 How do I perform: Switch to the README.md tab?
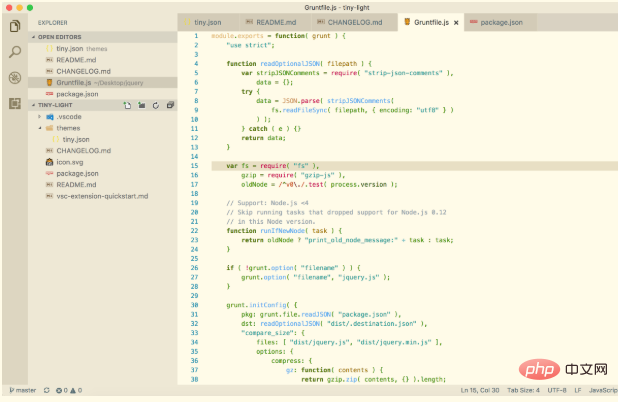click(275, 22)
